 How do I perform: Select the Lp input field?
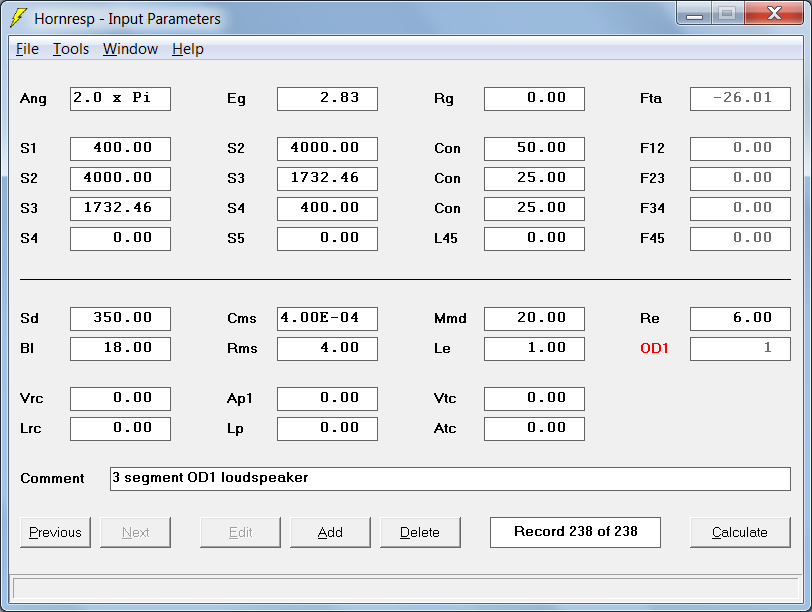click(327, 429)
